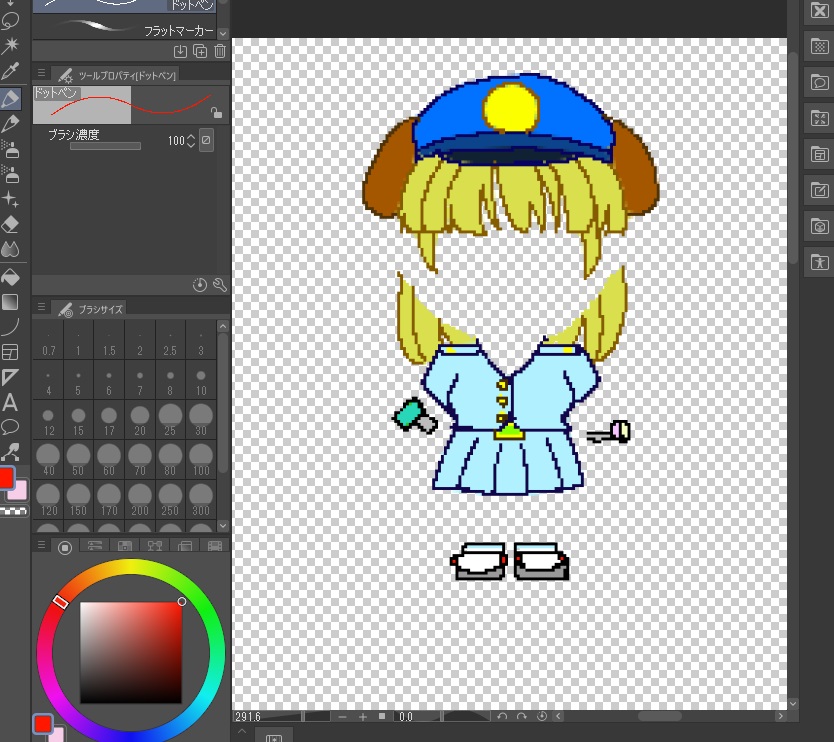Click the import sub tool material icon
This screenshot has width=834, height=742.
pyautogui.click(x=180, y=51)
